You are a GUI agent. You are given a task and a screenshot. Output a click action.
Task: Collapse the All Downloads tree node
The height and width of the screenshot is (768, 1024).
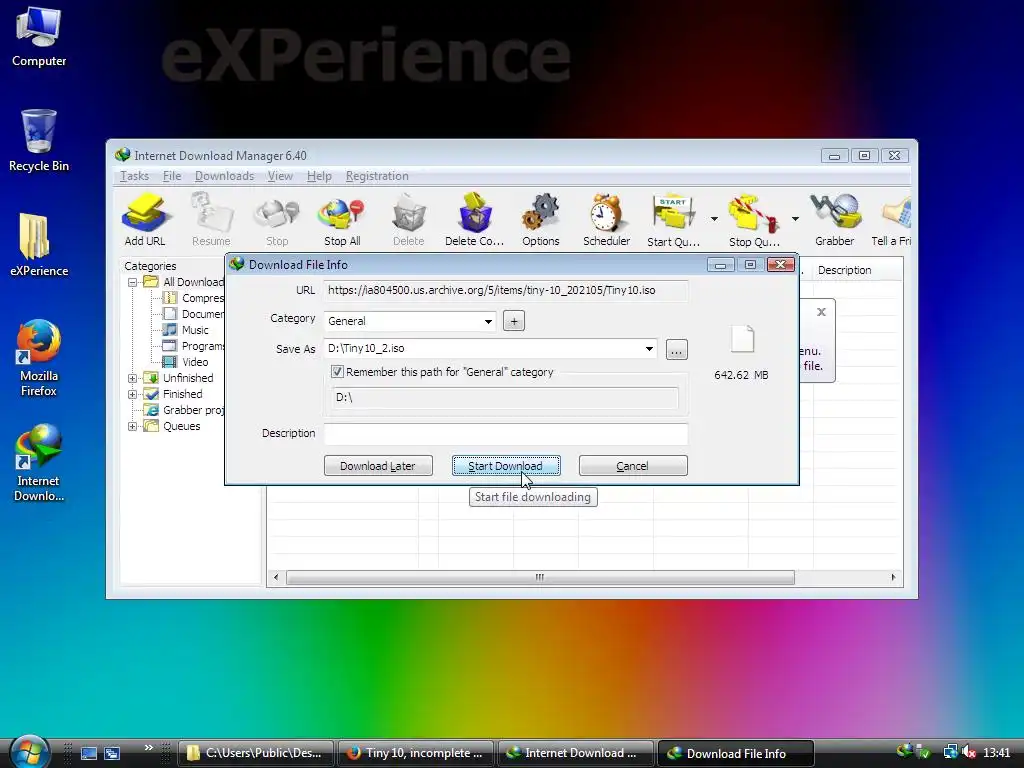pyautogui.click(x=133, y=282)
